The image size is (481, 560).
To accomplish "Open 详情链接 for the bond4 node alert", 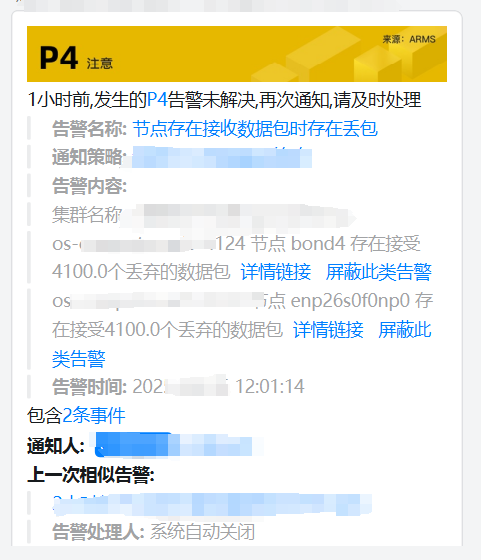I will pyautogui.click(x=276, y=272).
